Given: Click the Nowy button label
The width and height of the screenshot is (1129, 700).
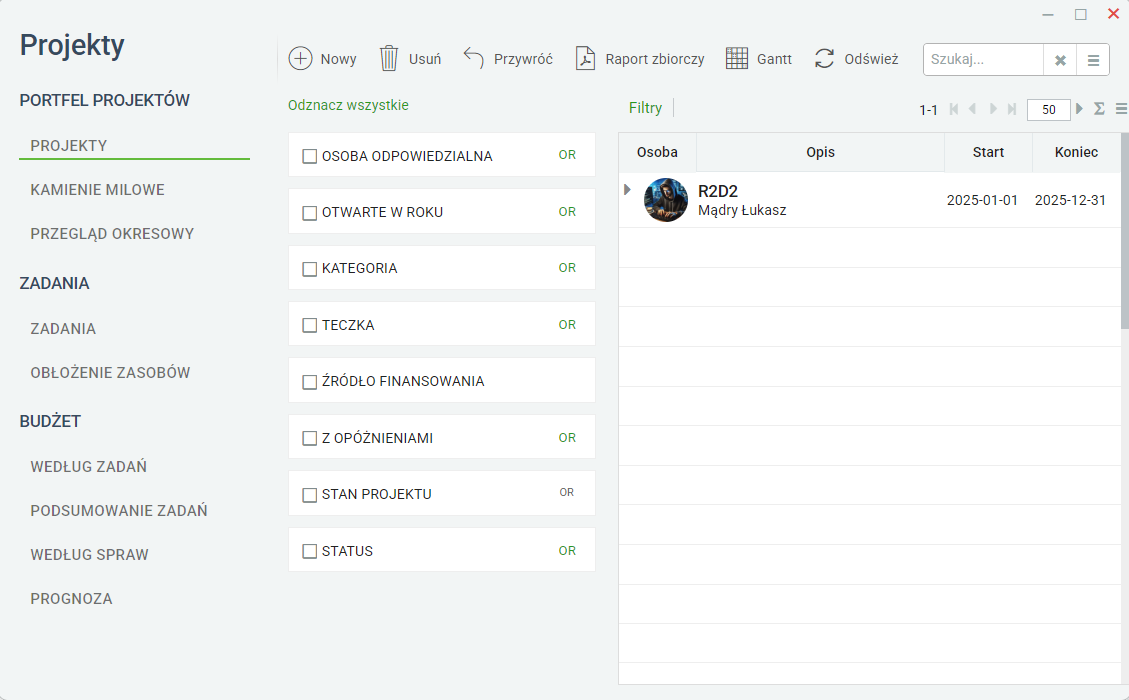Looking at the screenshot, I should [338, 59].
